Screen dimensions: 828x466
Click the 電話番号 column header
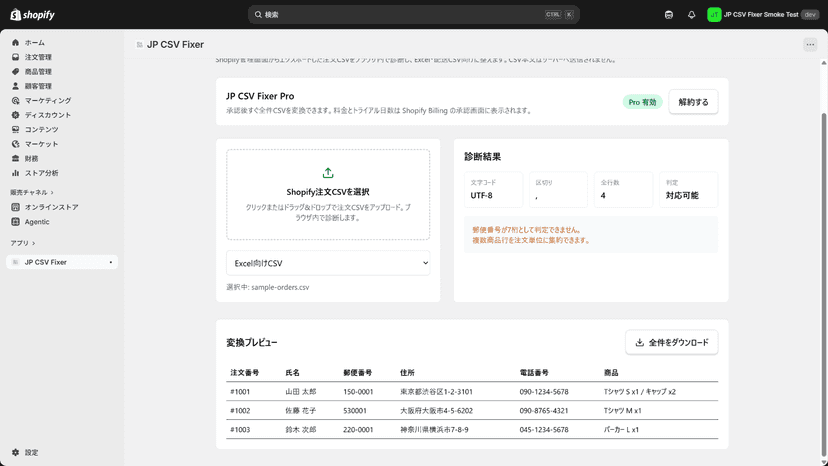[x=534, y=373]
